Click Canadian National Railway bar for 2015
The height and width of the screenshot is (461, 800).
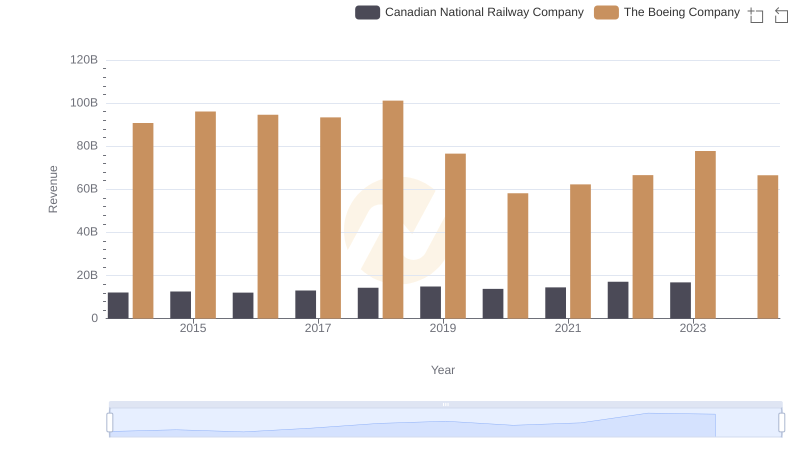181,305
